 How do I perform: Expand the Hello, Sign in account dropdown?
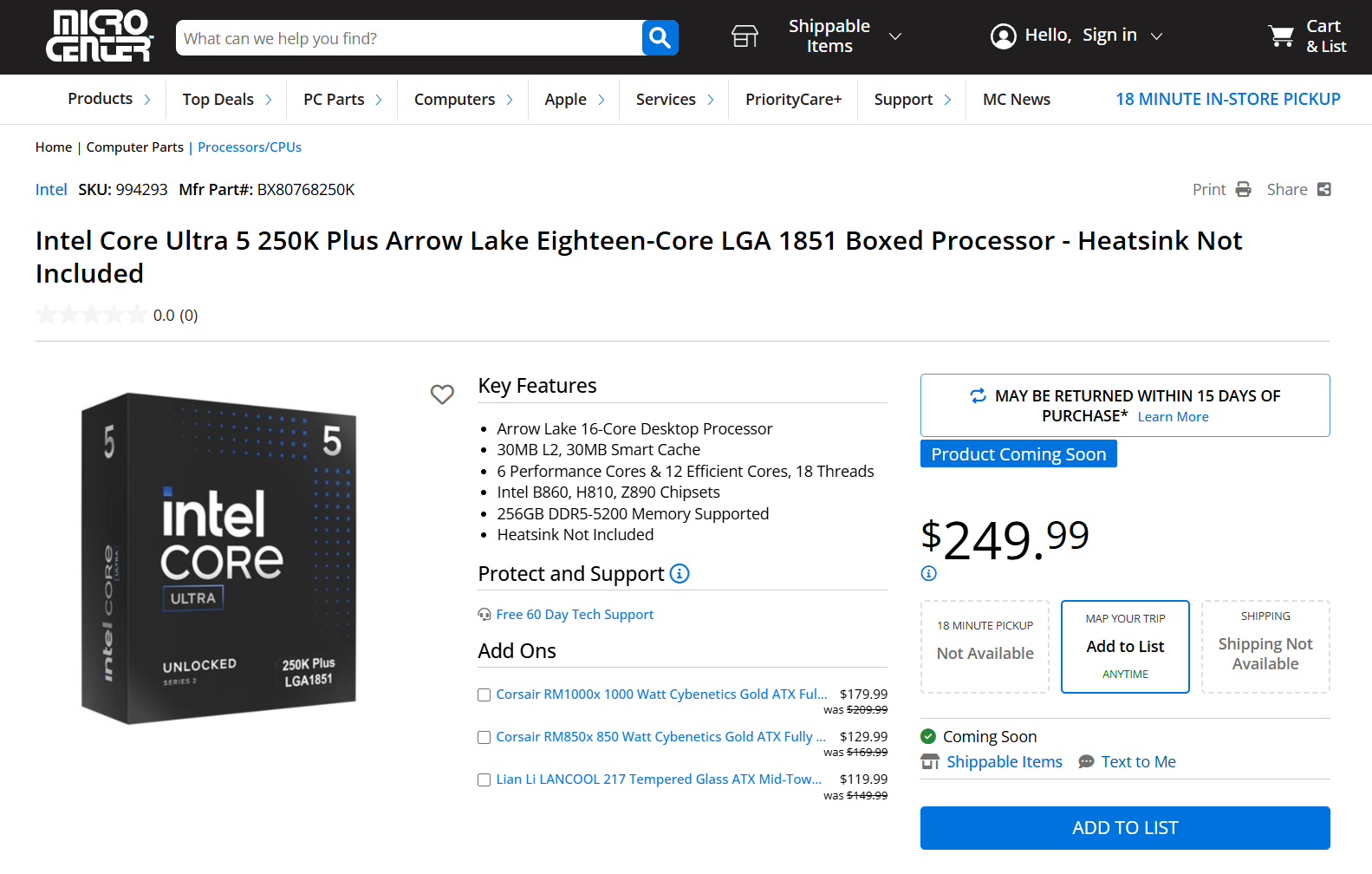pyautogui.click(x=1156, y=36)
